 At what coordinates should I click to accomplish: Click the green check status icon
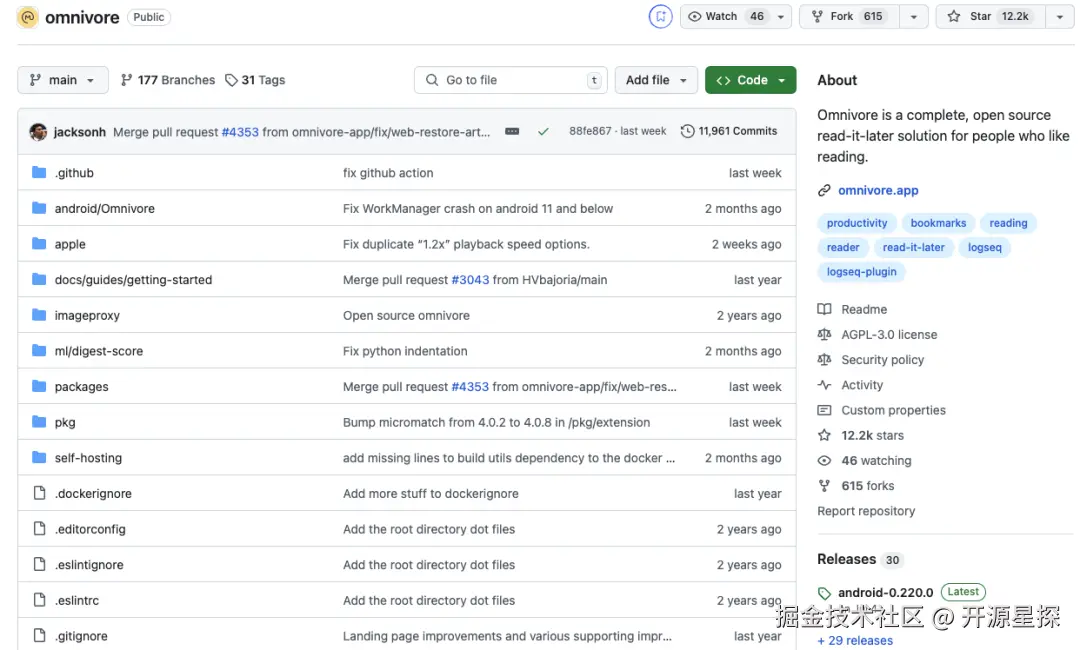[543, 131]
